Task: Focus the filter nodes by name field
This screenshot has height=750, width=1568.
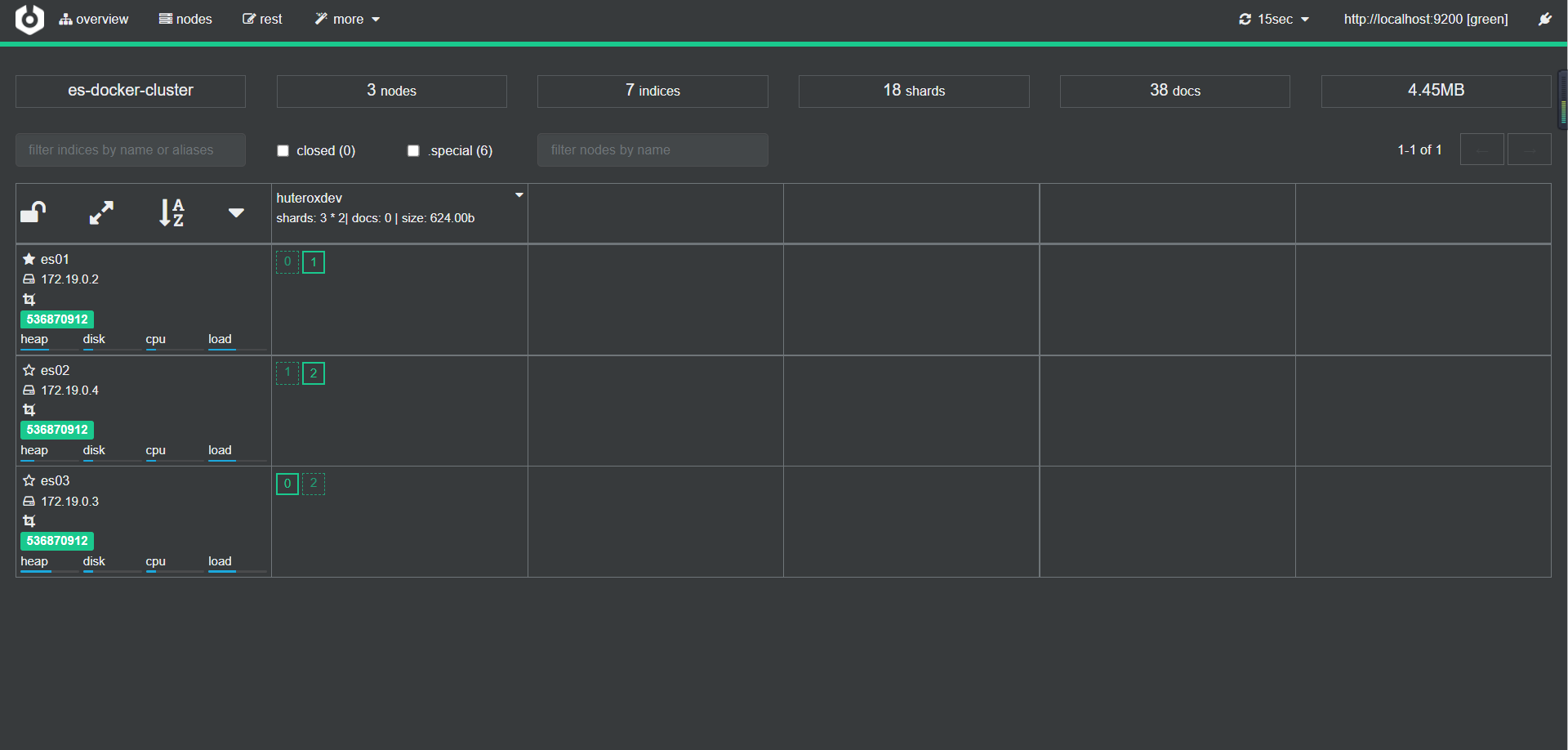Action: [x=653, y=150]
